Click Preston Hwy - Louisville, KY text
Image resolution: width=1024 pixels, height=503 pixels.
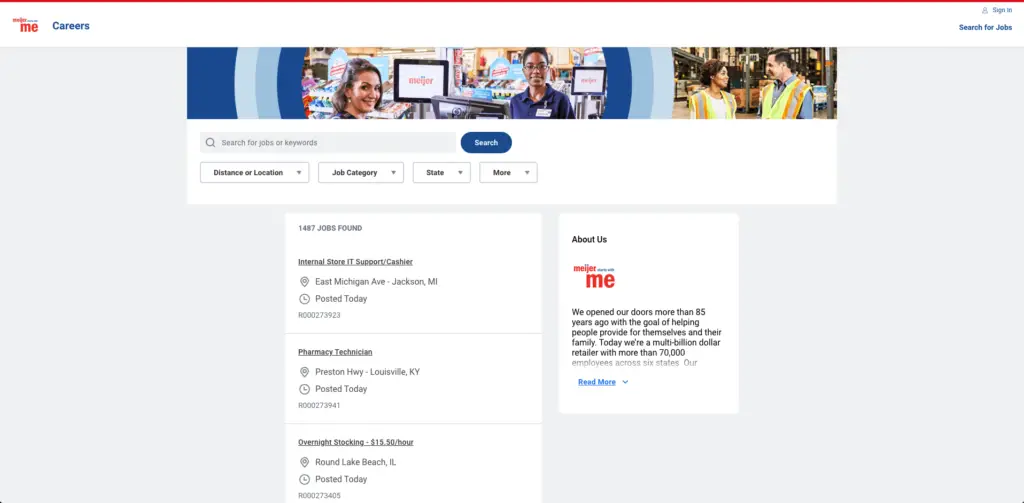[367, 372]
